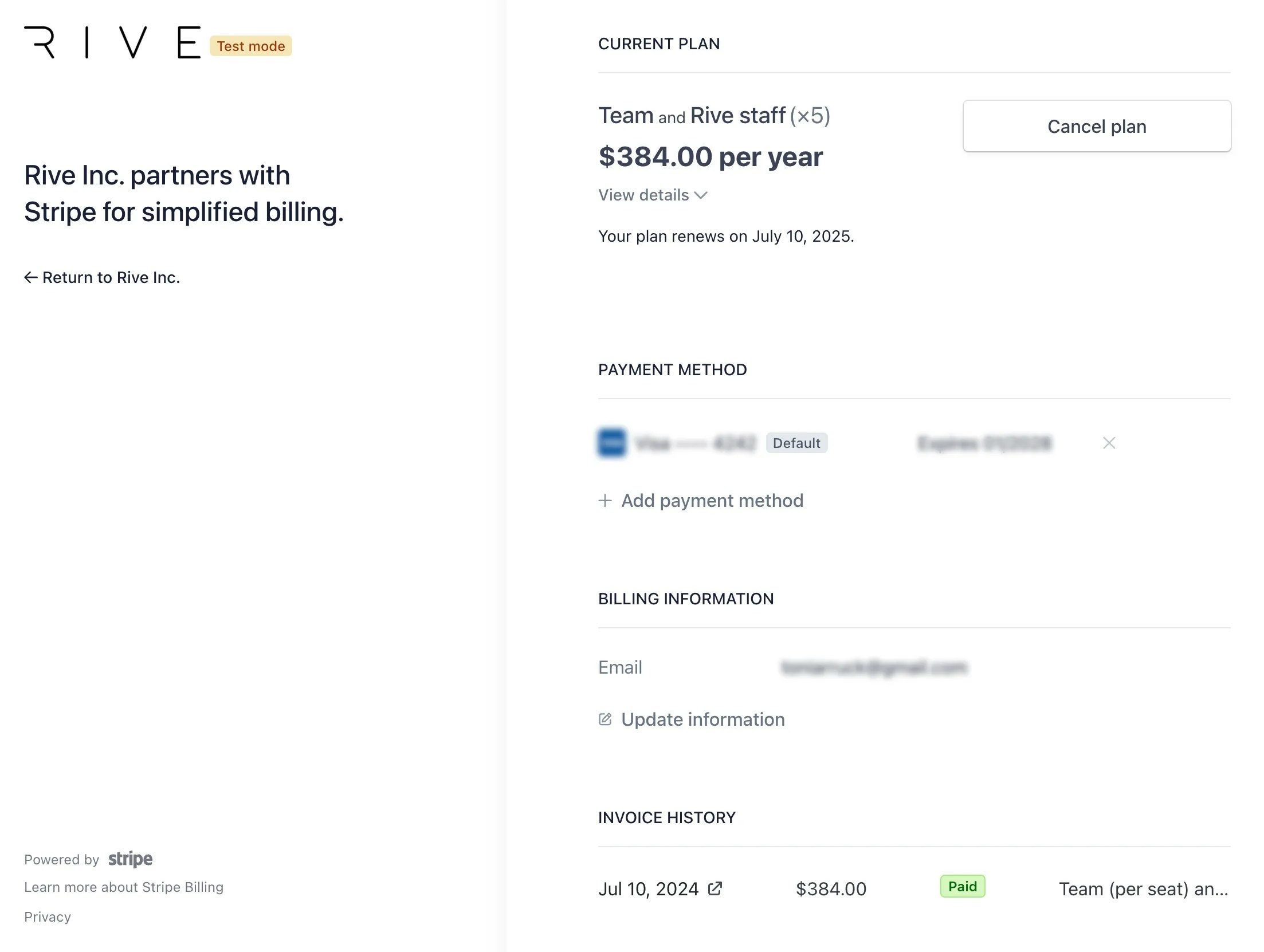Click the 'Rive Inc. partners with Stripe' headline
Image resolution: width=1264 pixels, height=952 pixels.
coord(184,194)
